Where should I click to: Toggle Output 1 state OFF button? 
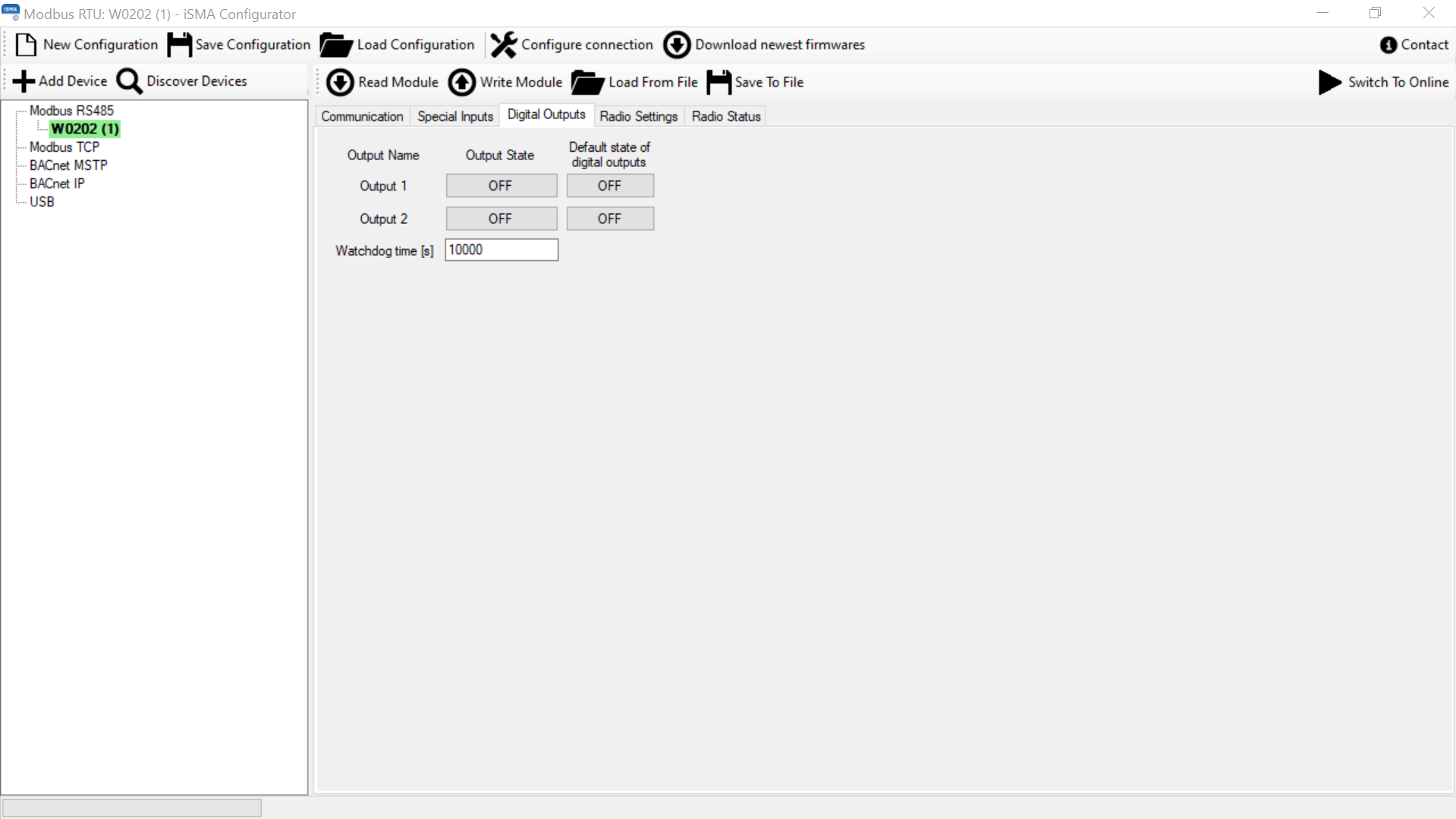501,186
